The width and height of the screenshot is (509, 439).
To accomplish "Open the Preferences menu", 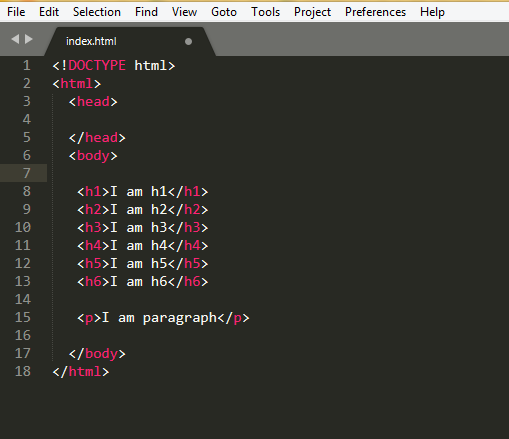I will 375,12.
